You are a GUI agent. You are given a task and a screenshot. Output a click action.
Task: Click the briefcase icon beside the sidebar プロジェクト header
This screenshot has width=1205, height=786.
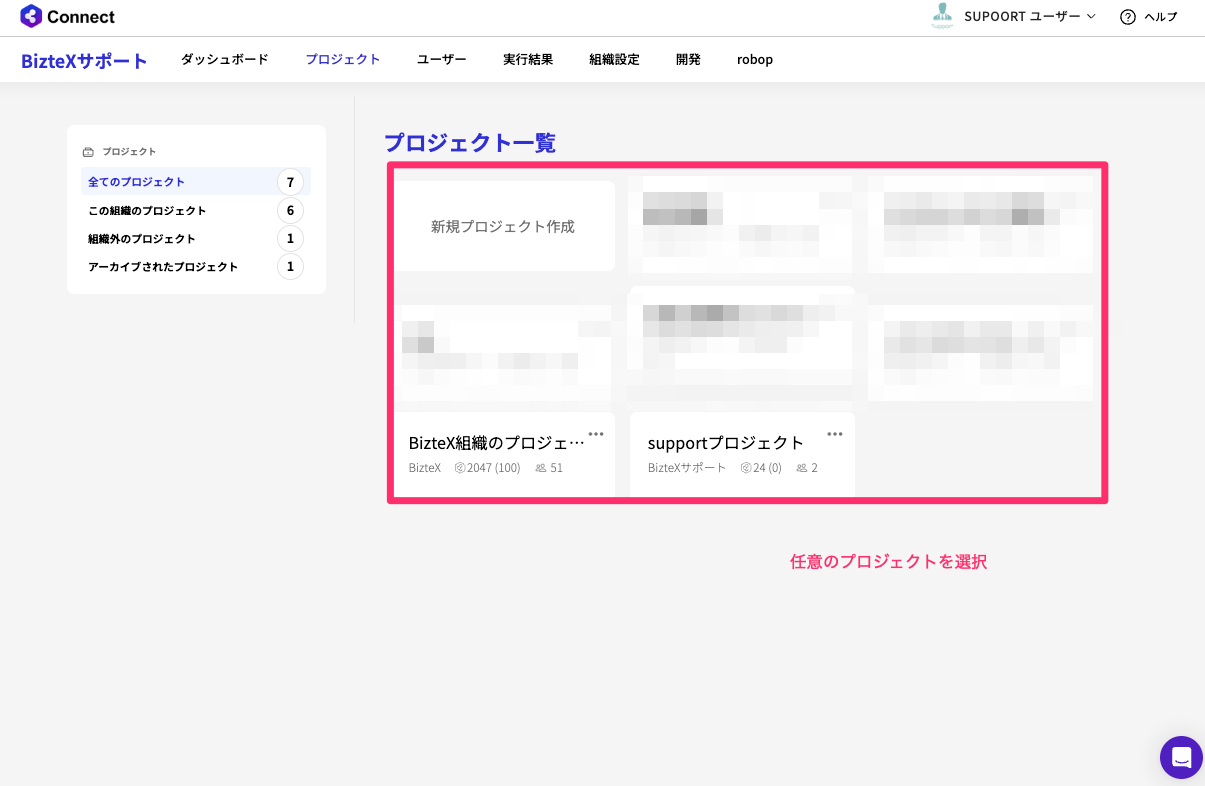click(x=88, y=152)
